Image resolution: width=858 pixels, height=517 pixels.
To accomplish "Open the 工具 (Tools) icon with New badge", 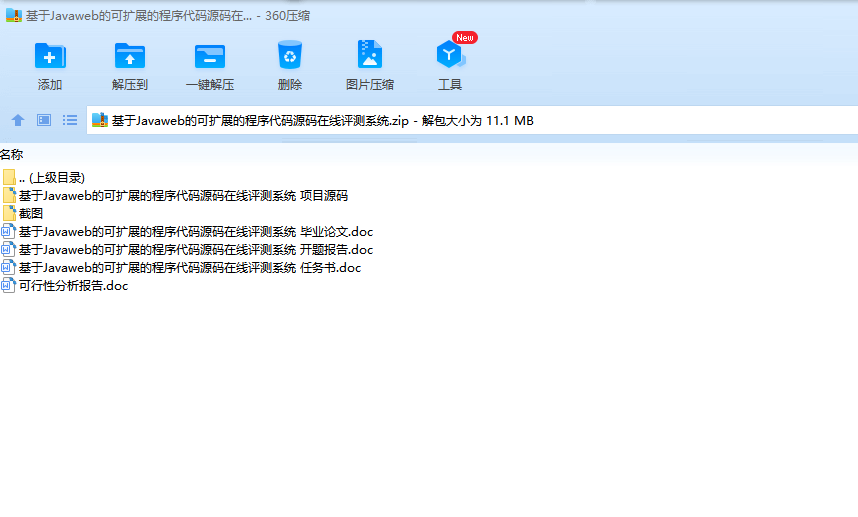I will 451,54.
